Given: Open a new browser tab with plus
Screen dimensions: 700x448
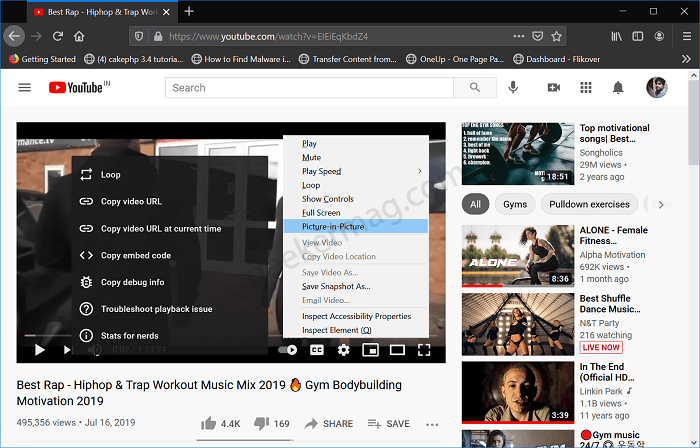Looking at the screenshot, I should [189, 11].
